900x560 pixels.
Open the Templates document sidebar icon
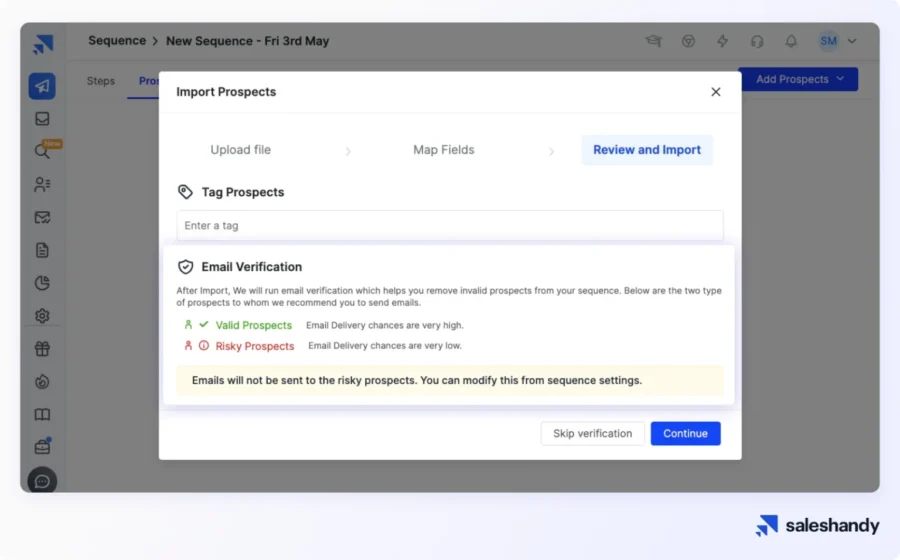click(42, 250)
